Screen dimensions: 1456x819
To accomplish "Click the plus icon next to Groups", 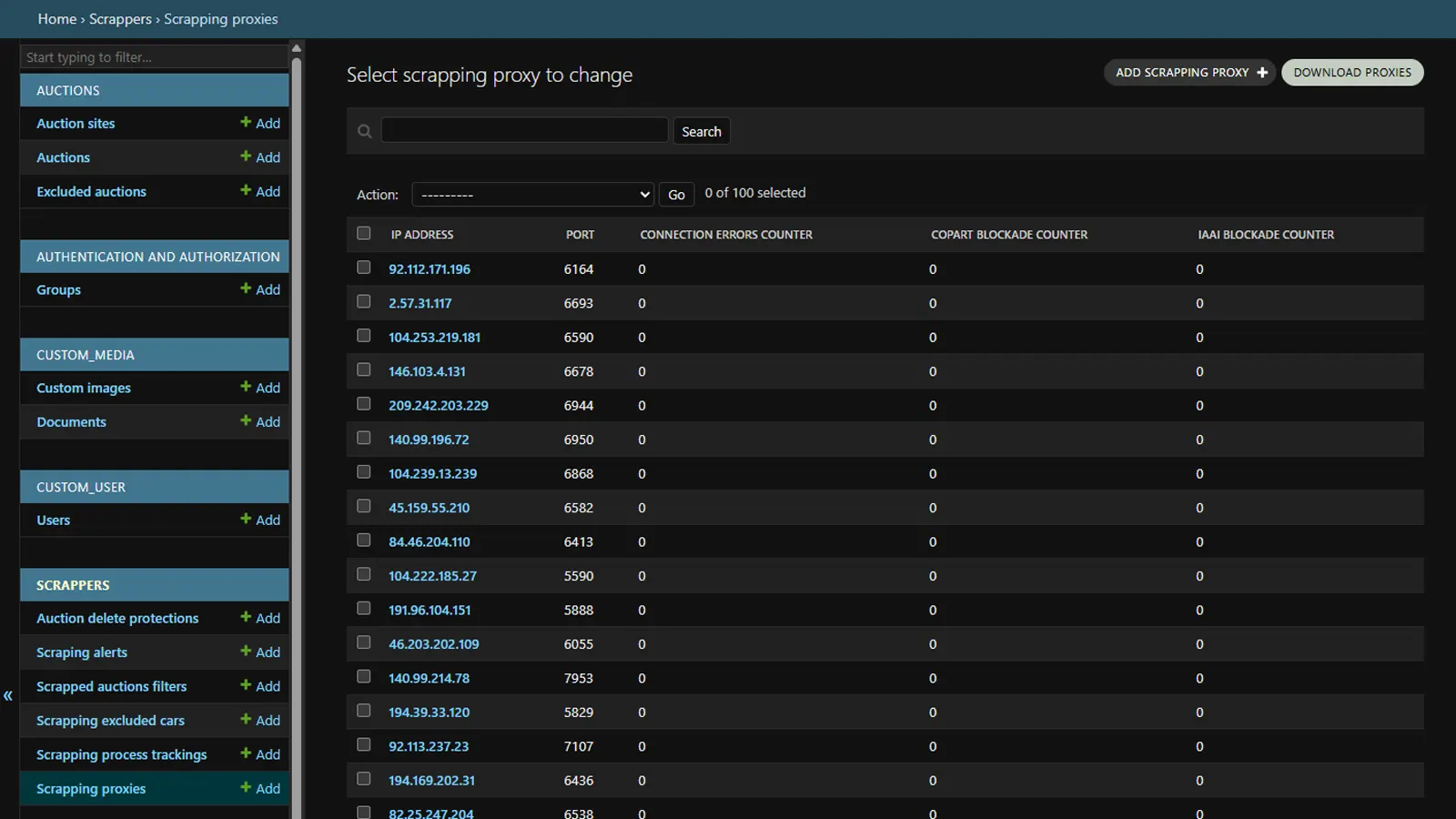I will 246,288.
